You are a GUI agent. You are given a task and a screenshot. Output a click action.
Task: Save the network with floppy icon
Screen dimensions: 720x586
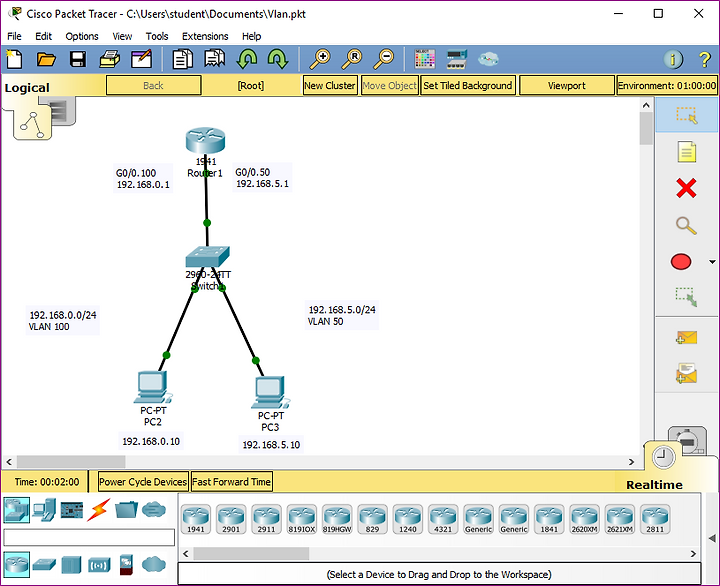click(78, 59)
